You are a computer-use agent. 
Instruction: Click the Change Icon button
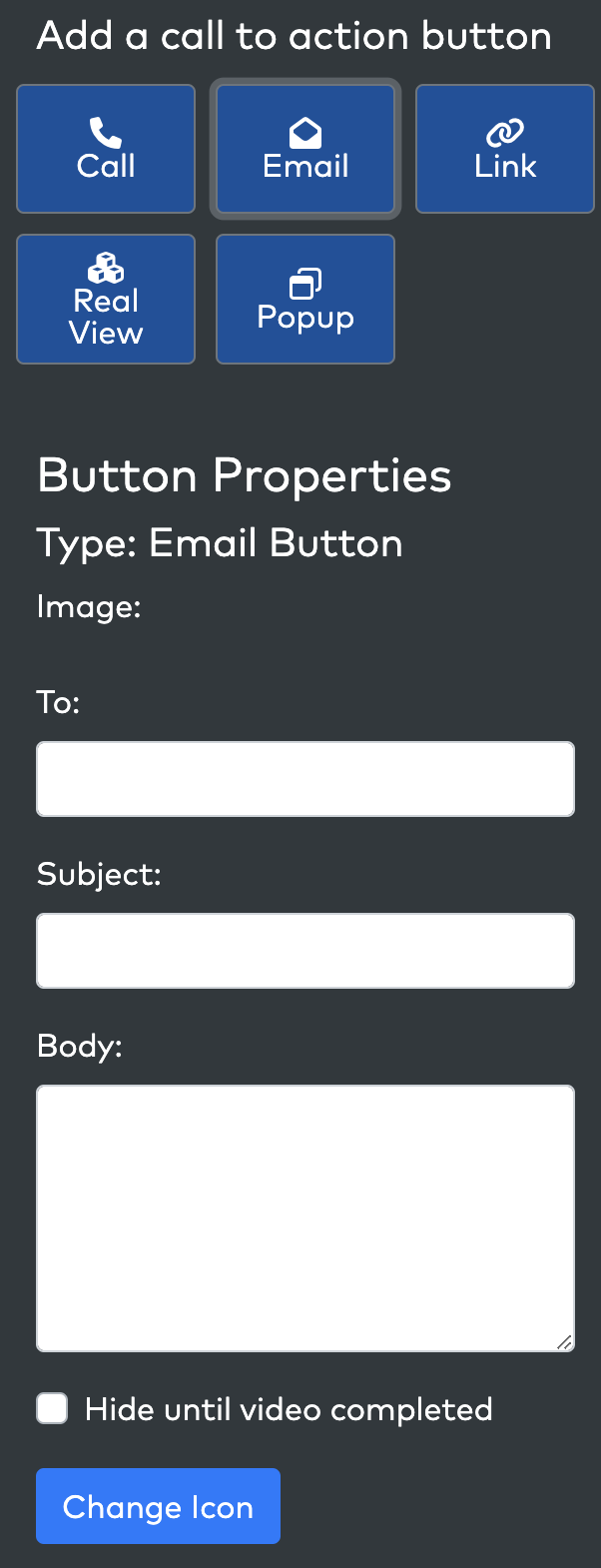pyautogui.click(x=158, y=1506)
